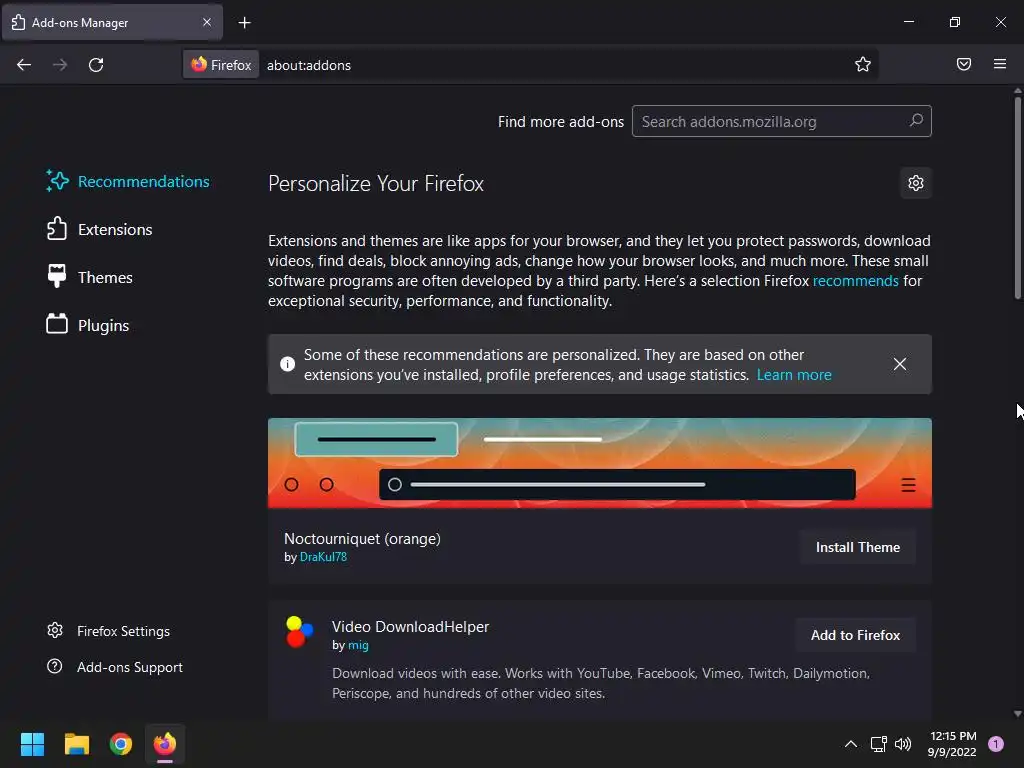Open Firefox Settings from sidebar
Screen dimensions: 1024x768
pyautogui.click(x=108, y=631)
